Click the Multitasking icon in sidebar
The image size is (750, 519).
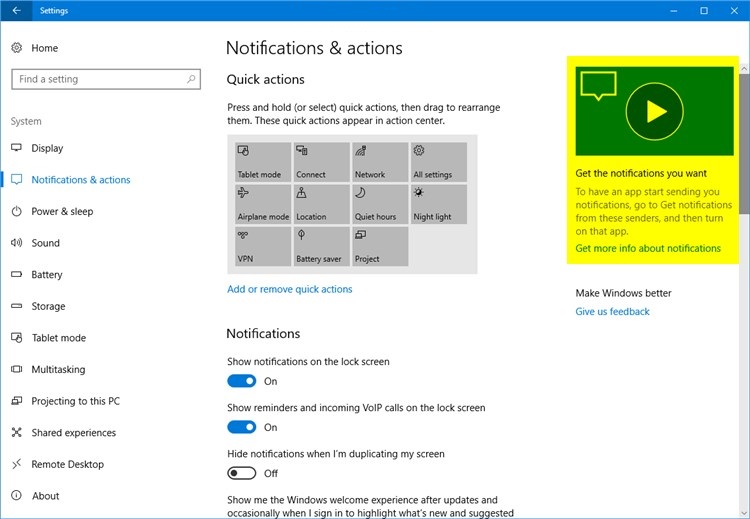pos(17,369)
